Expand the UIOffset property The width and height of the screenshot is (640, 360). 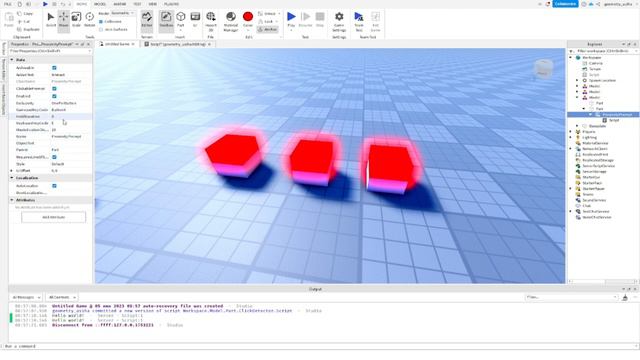tap(12, 171)
